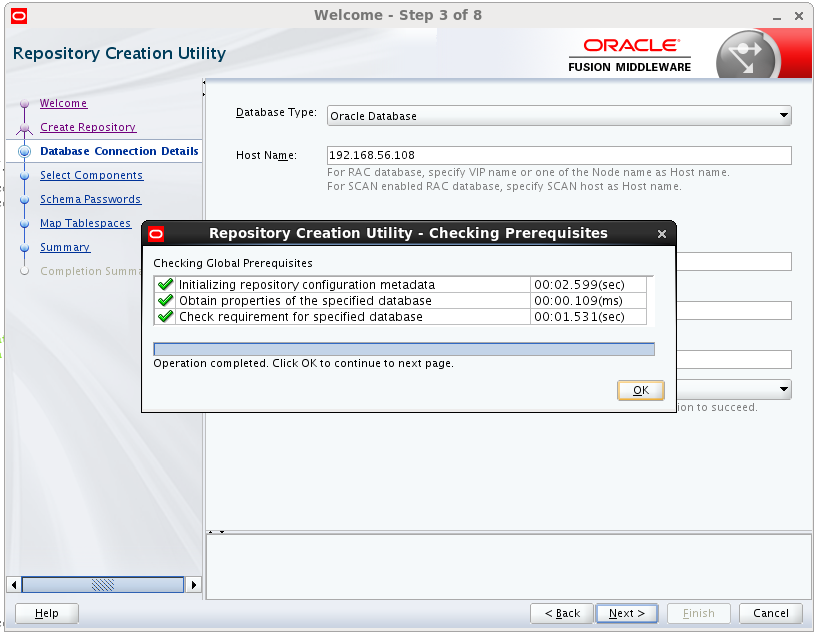The width and height of the screenshot is (814, 634).
Task: Click the step bullet beside Create Repository
Action: (24, 127)
